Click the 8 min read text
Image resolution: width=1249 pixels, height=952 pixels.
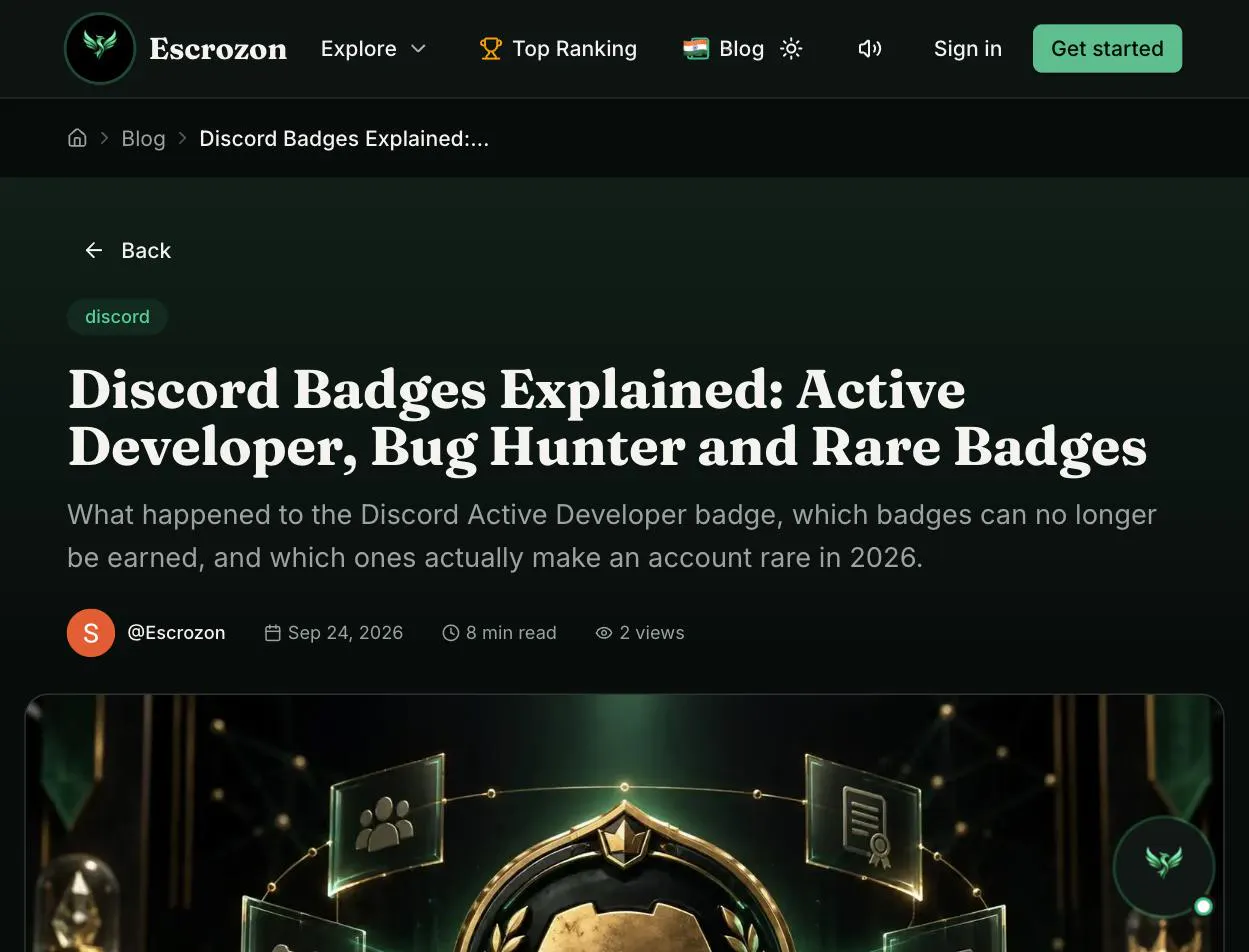click(511, 632)
